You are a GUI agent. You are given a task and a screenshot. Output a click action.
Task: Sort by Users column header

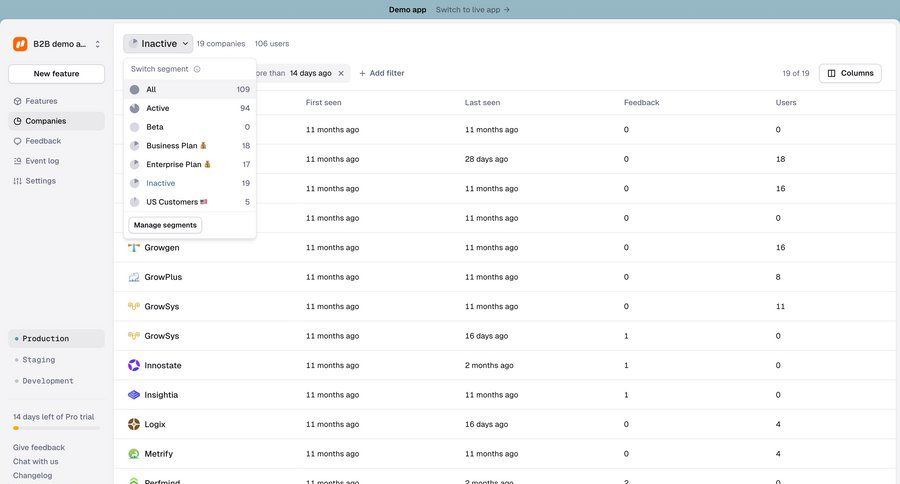pyautogui.click(x=786, y=103)
